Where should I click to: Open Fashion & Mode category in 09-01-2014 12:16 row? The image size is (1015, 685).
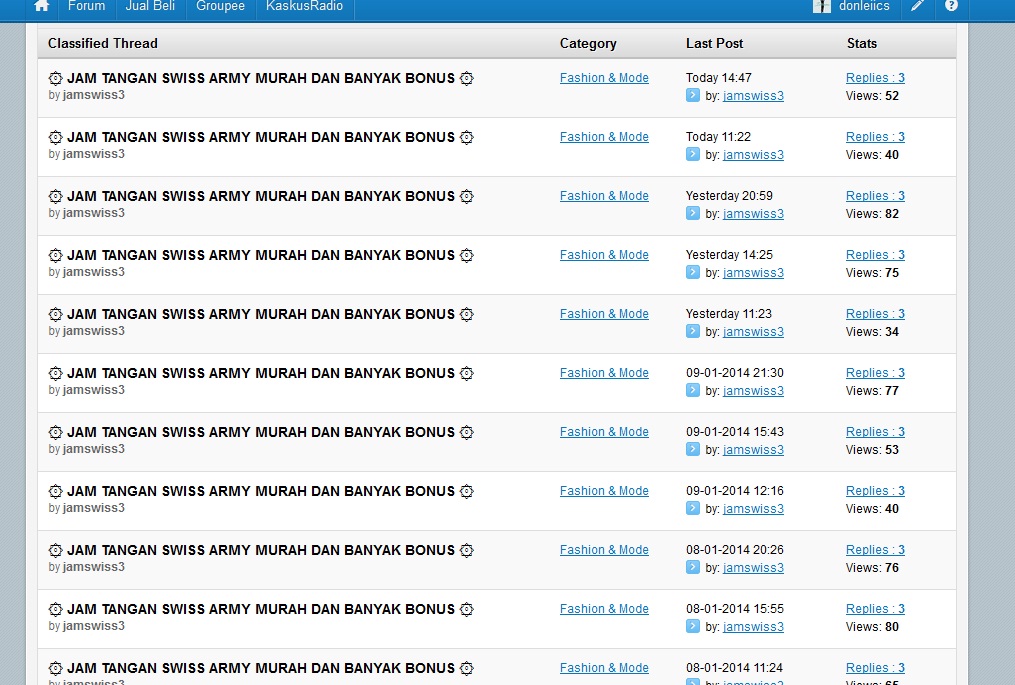[x=604, y=490]
